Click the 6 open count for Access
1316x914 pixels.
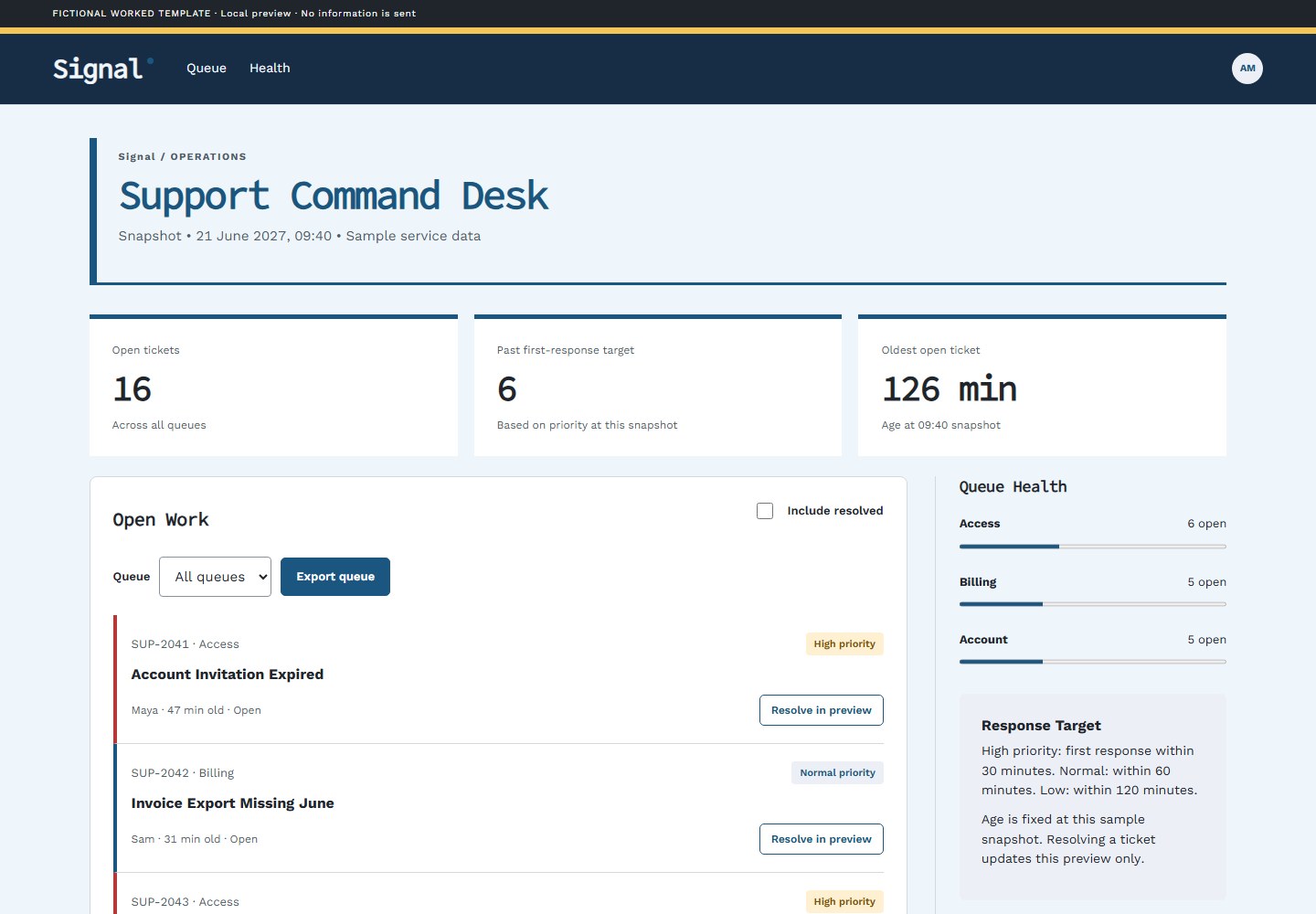(x=1207, y=524)
